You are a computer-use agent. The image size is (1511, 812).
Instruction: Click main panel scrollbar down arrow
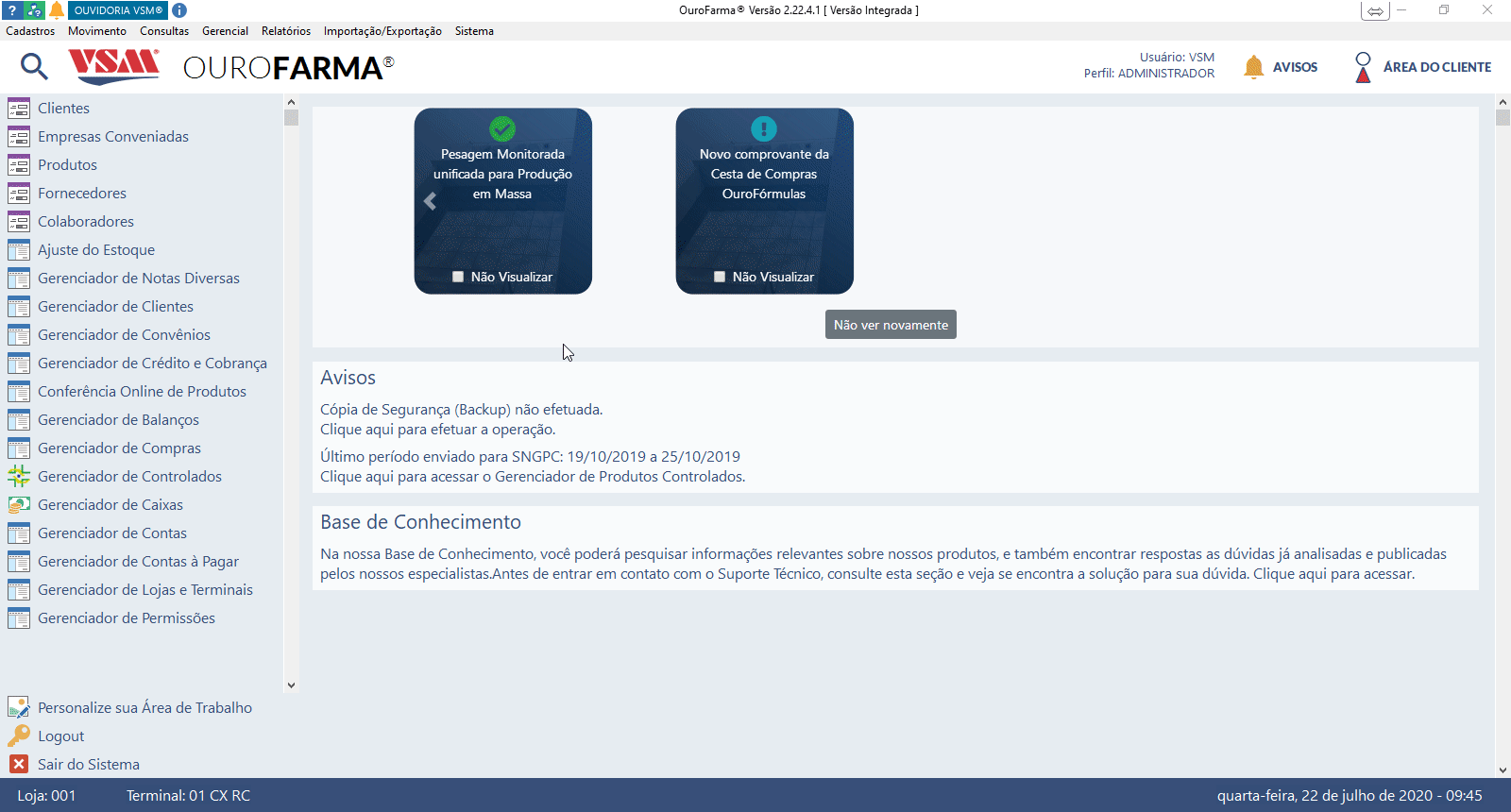tap(1503, 770)
